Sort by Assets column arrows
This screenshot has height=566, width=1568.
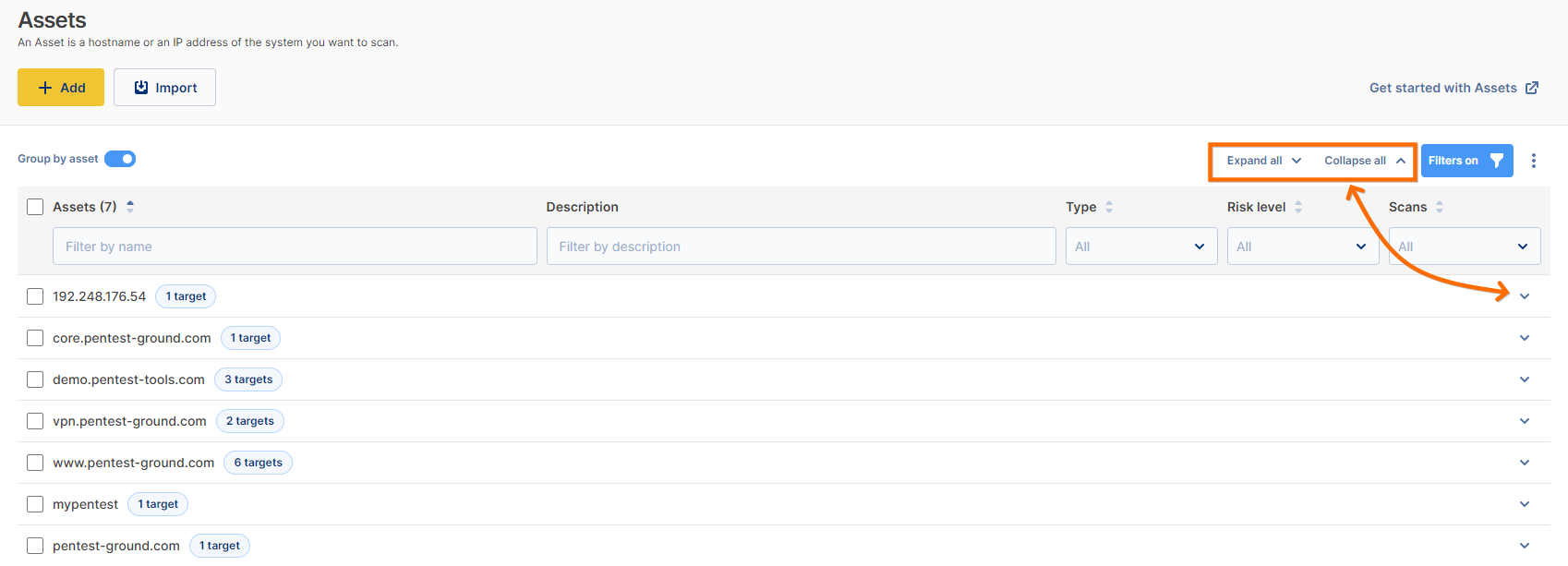click(130, 207)
